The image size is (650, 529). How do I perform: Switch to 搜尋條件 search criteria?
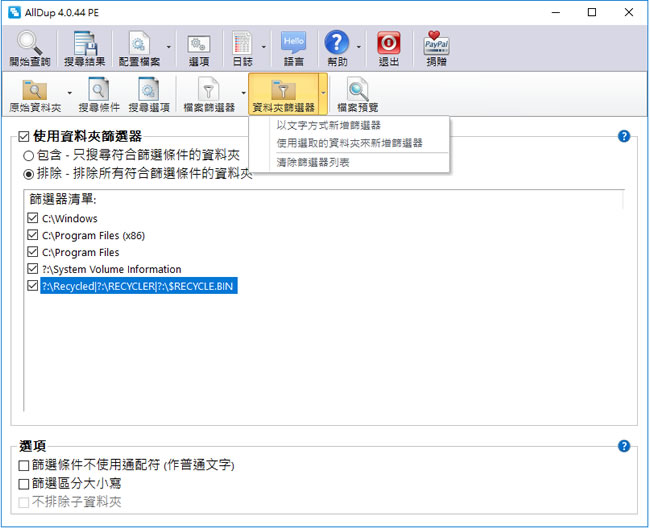coord(99,95)
